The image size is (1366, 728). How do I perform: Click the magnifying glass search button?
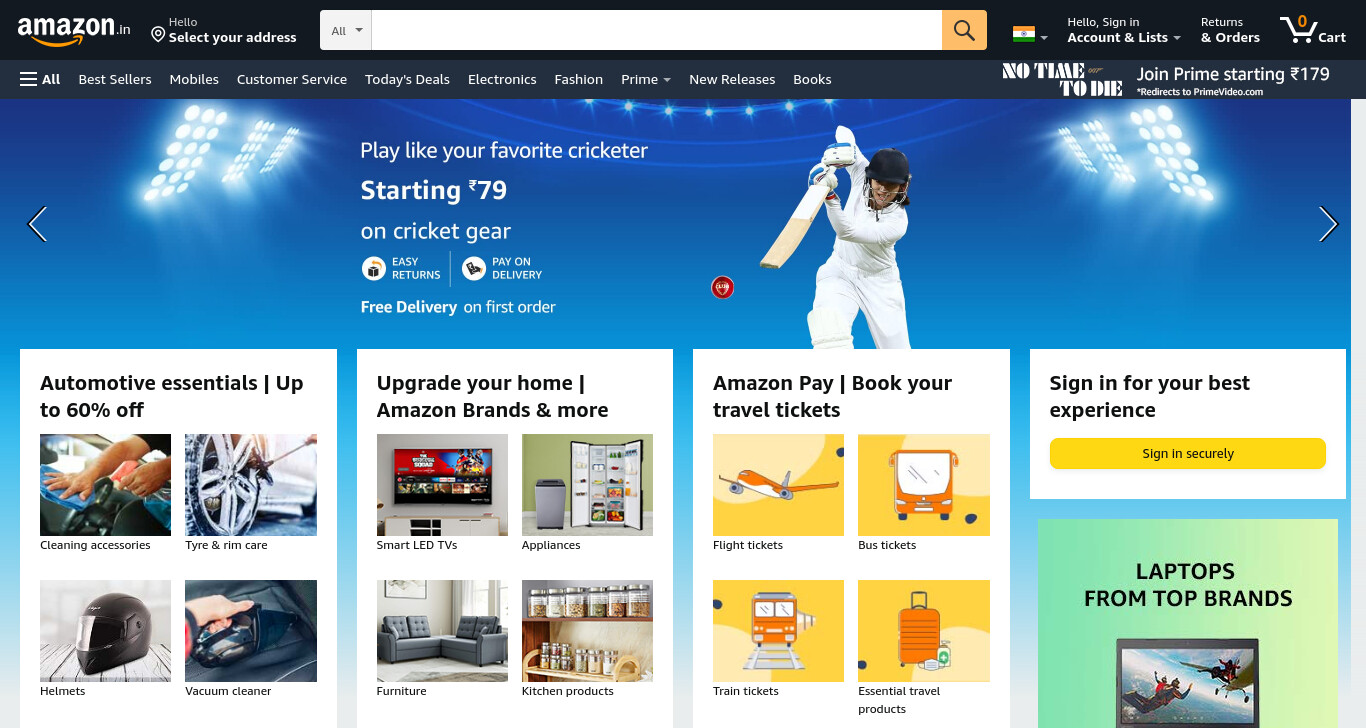click(964, 30)
